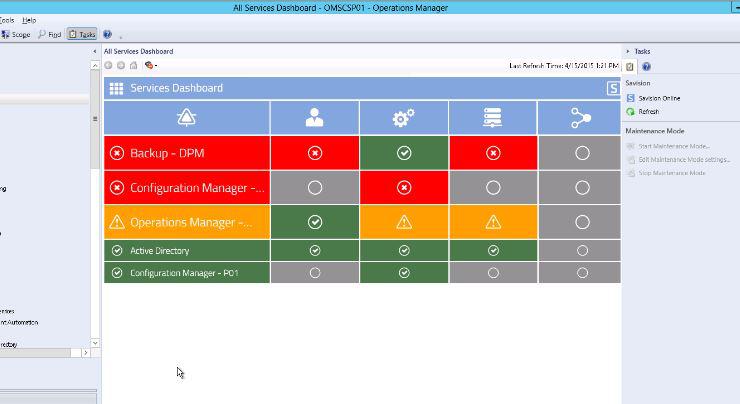Screen dimensions: 740x404
Task: Click Backup - DPM network unmonitored cell
Action: (580, 153)
